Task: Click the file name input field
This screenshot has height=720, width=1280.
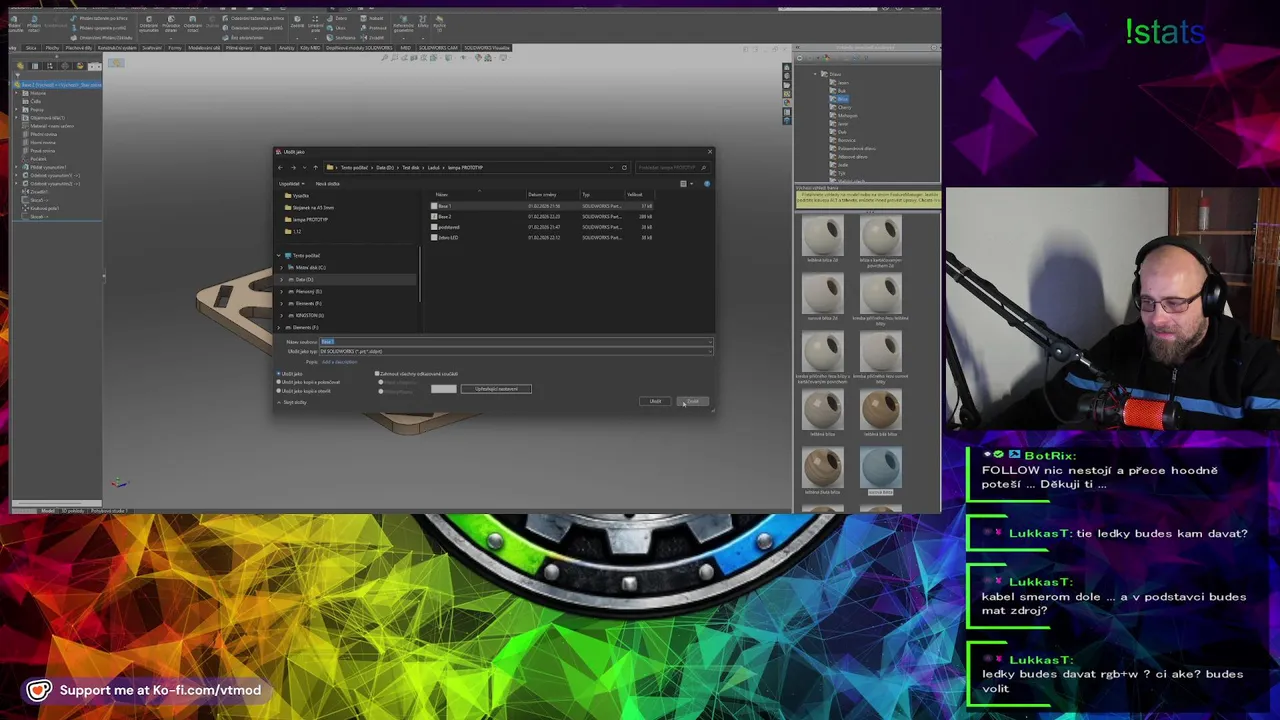Action: [x=514, y=341]
